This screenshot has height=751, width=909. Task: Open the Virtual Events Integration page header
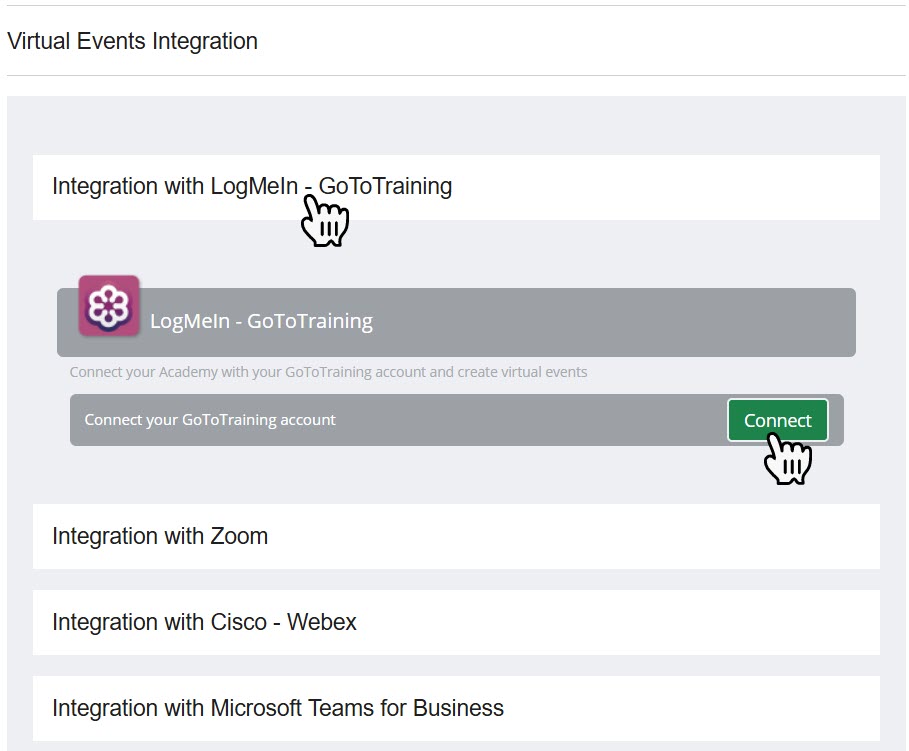(132, 41)
